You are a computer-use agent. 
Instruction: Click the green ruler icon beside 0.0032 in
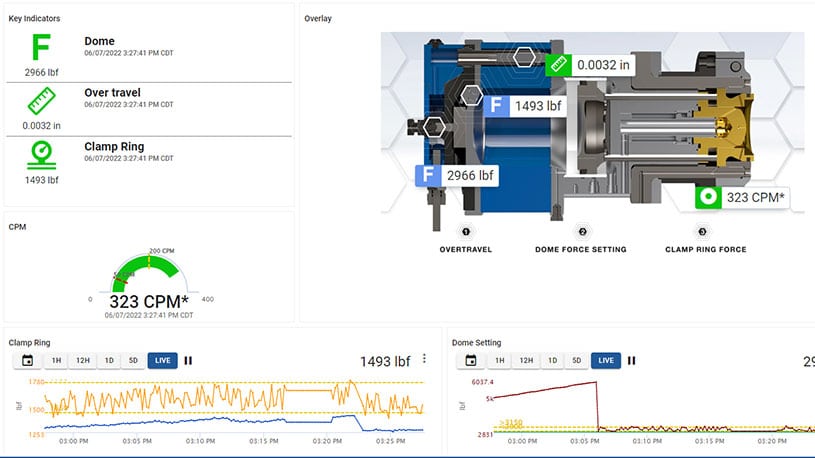tap(559, 63)
